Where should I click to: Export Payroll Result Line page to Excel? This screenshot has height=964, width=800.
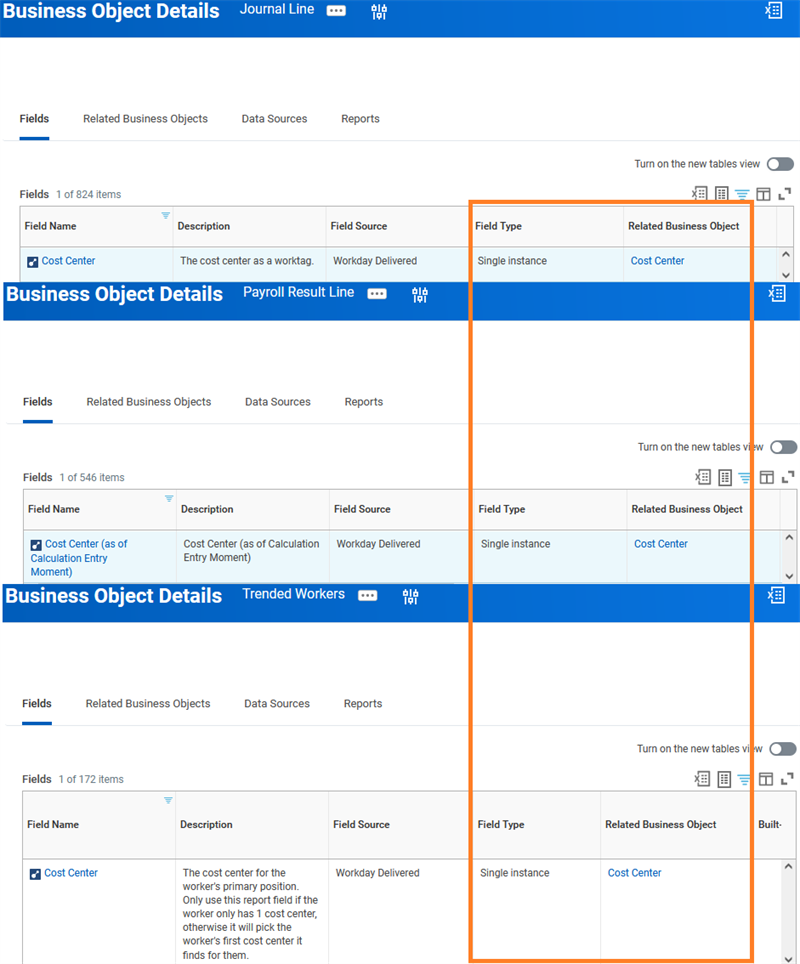pos(777,293)
